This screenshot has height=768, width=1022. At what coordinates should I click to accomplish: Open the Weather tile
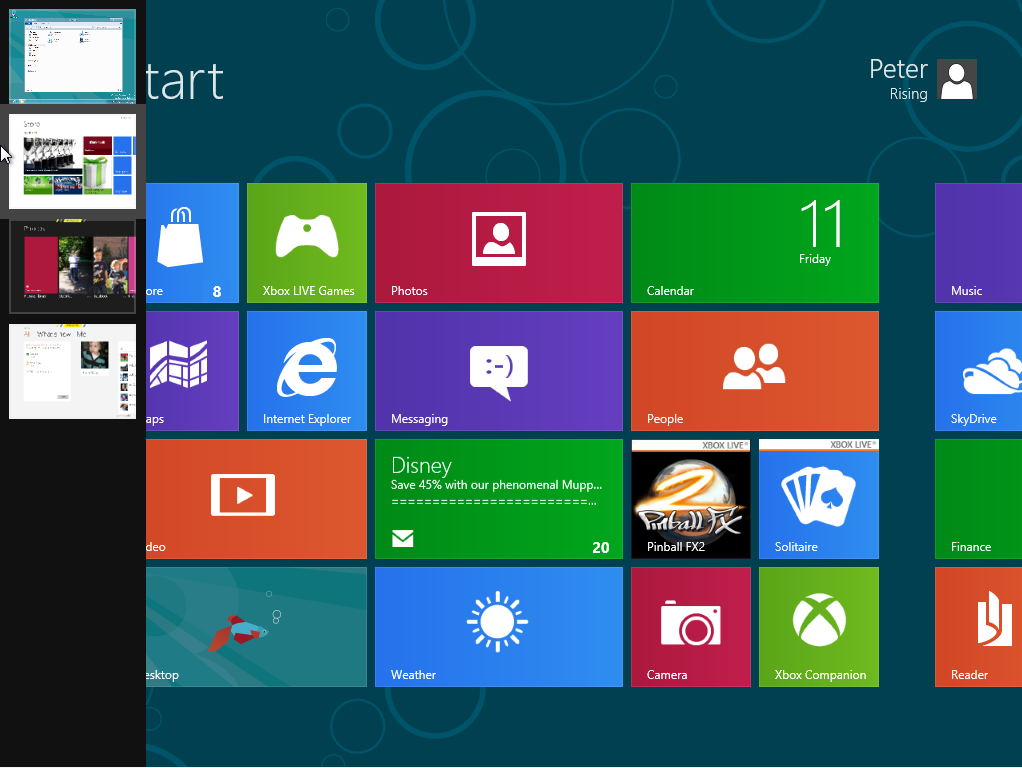click(x=499, y=627)
